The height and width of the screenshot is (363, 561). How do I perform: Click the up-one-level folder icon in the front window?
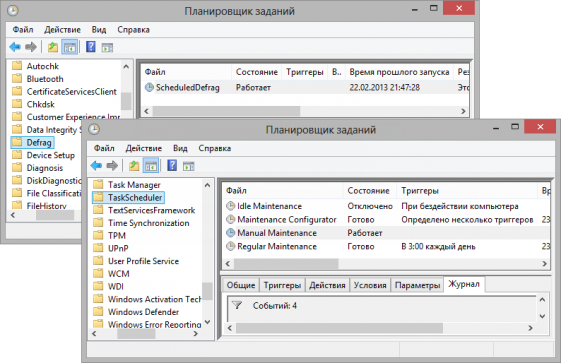[x=134, y=166]
